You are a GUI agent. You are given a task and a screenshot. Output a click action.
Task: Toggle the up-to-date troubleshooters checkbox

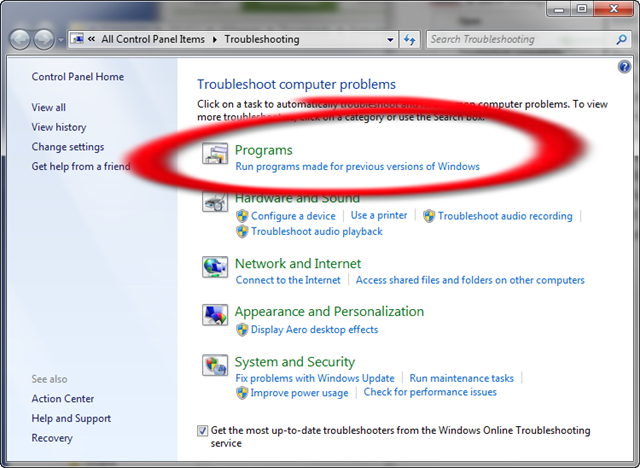tap(202, 430)
